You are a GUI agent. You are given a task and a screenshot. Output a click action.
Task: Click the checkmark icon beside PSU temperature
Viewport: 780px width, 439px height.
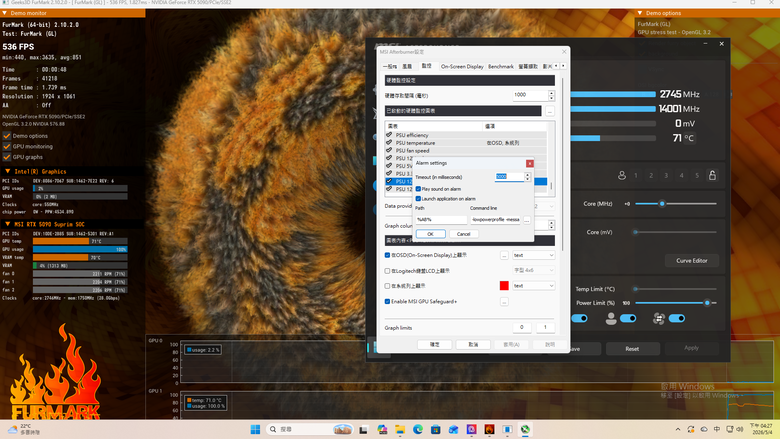point(389,143)
